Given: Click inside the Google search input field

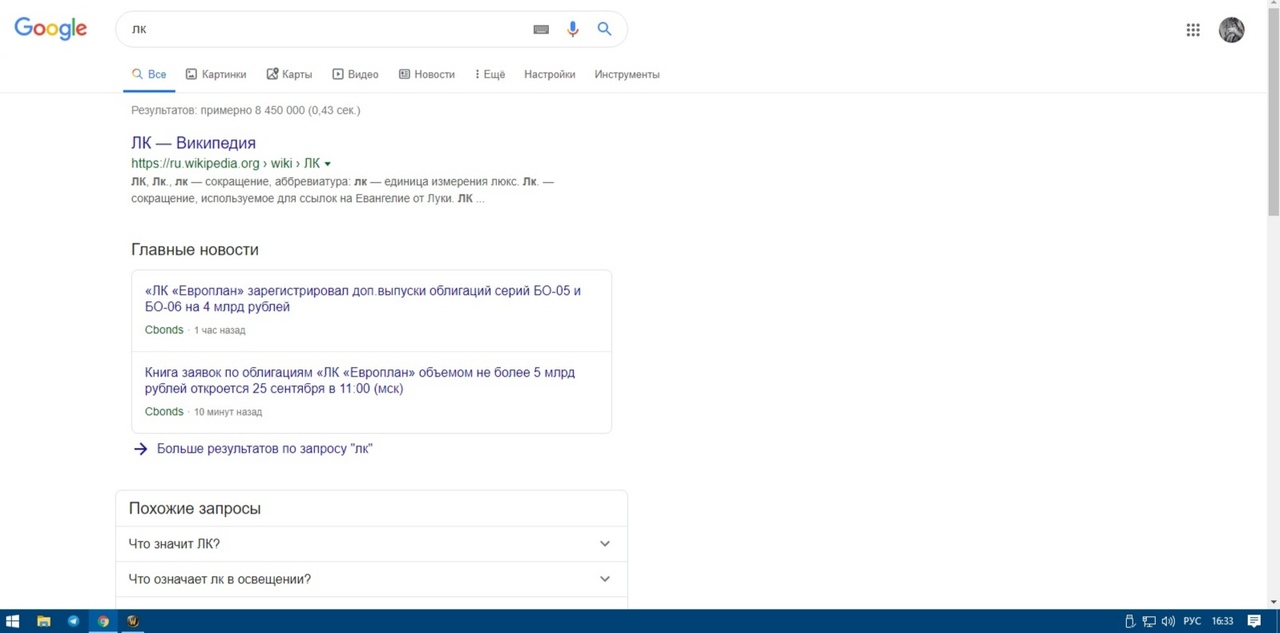Looking at the screenshot, I should click(x=330, y=29).
